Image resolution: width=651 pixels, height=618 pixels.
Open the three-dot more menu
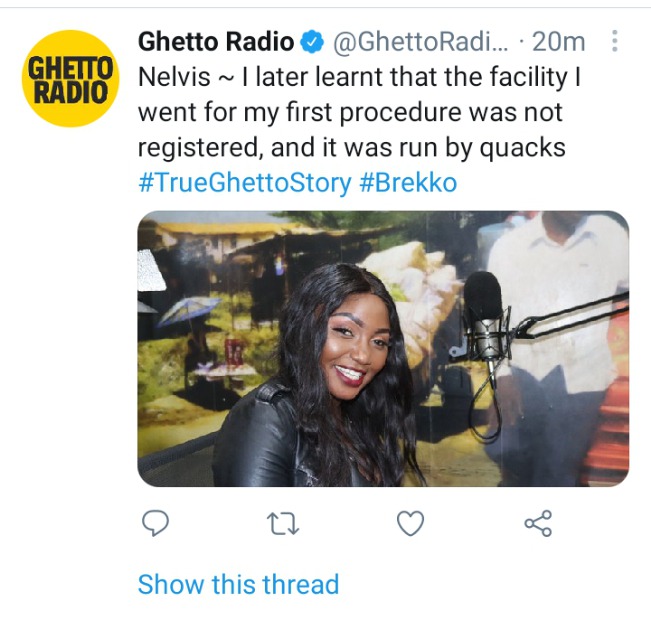point(615,41)
